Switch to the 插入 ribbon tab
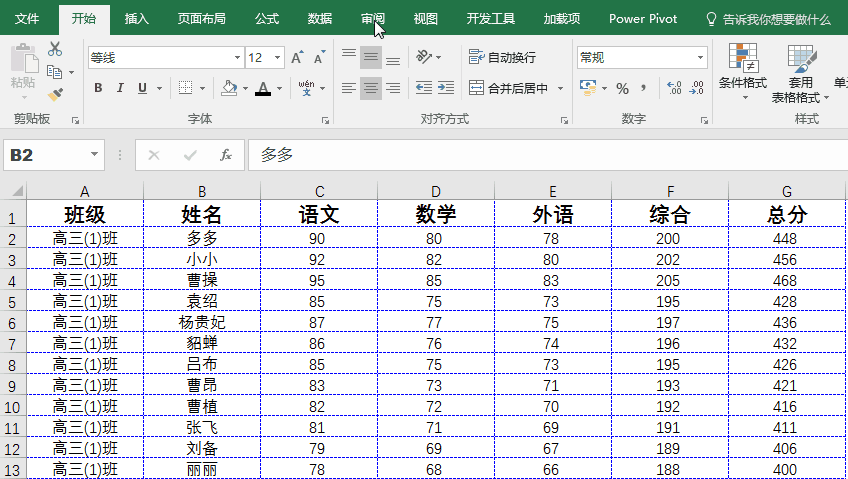848x479 pixels. click(137, 19)
